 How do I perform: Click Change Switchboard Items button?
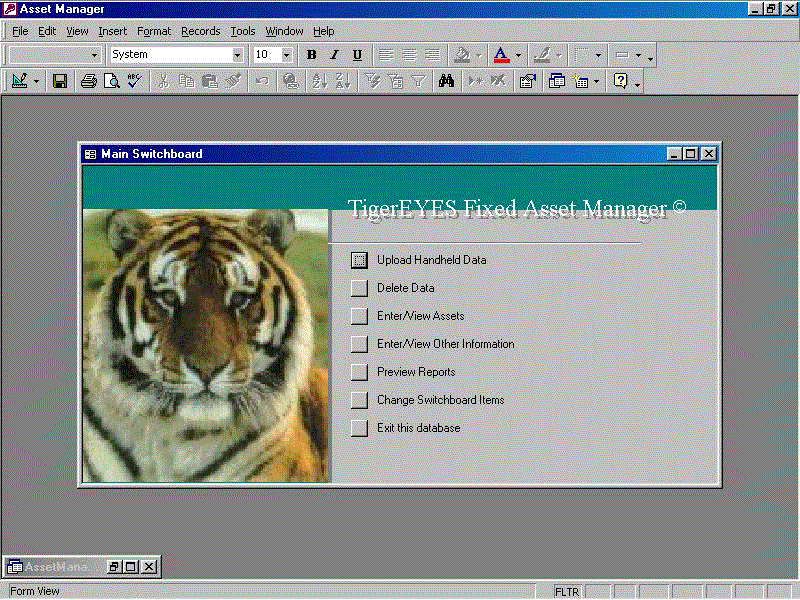(359, 401)
